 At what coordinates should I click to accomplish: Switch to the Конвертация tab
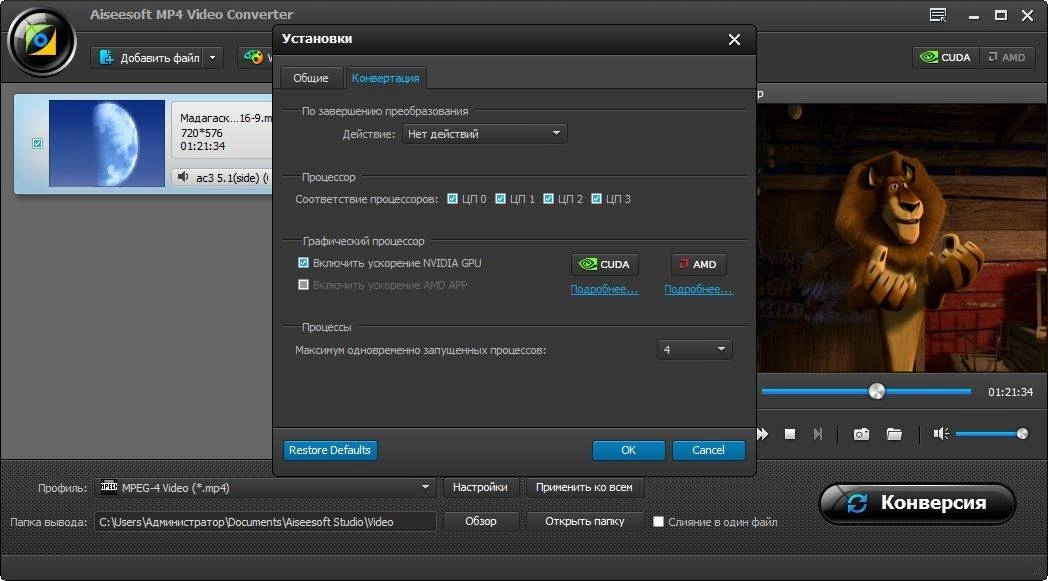[x=386, y=78]
